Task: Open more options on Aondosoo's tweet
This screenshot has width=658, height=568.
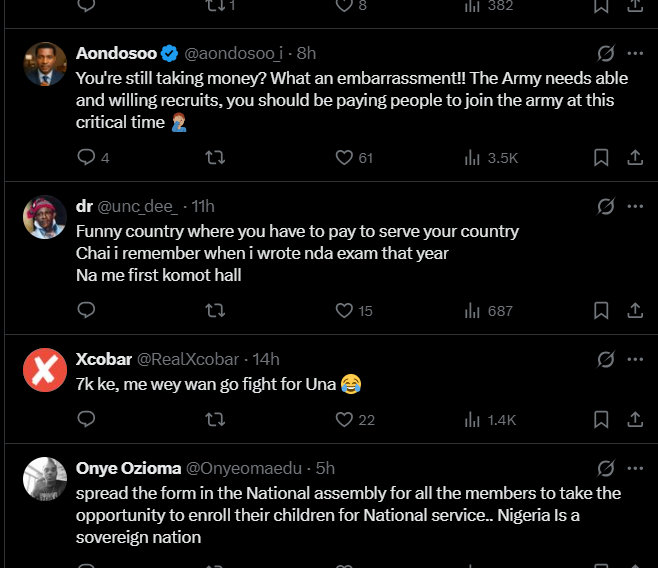Action: point(635,53)
